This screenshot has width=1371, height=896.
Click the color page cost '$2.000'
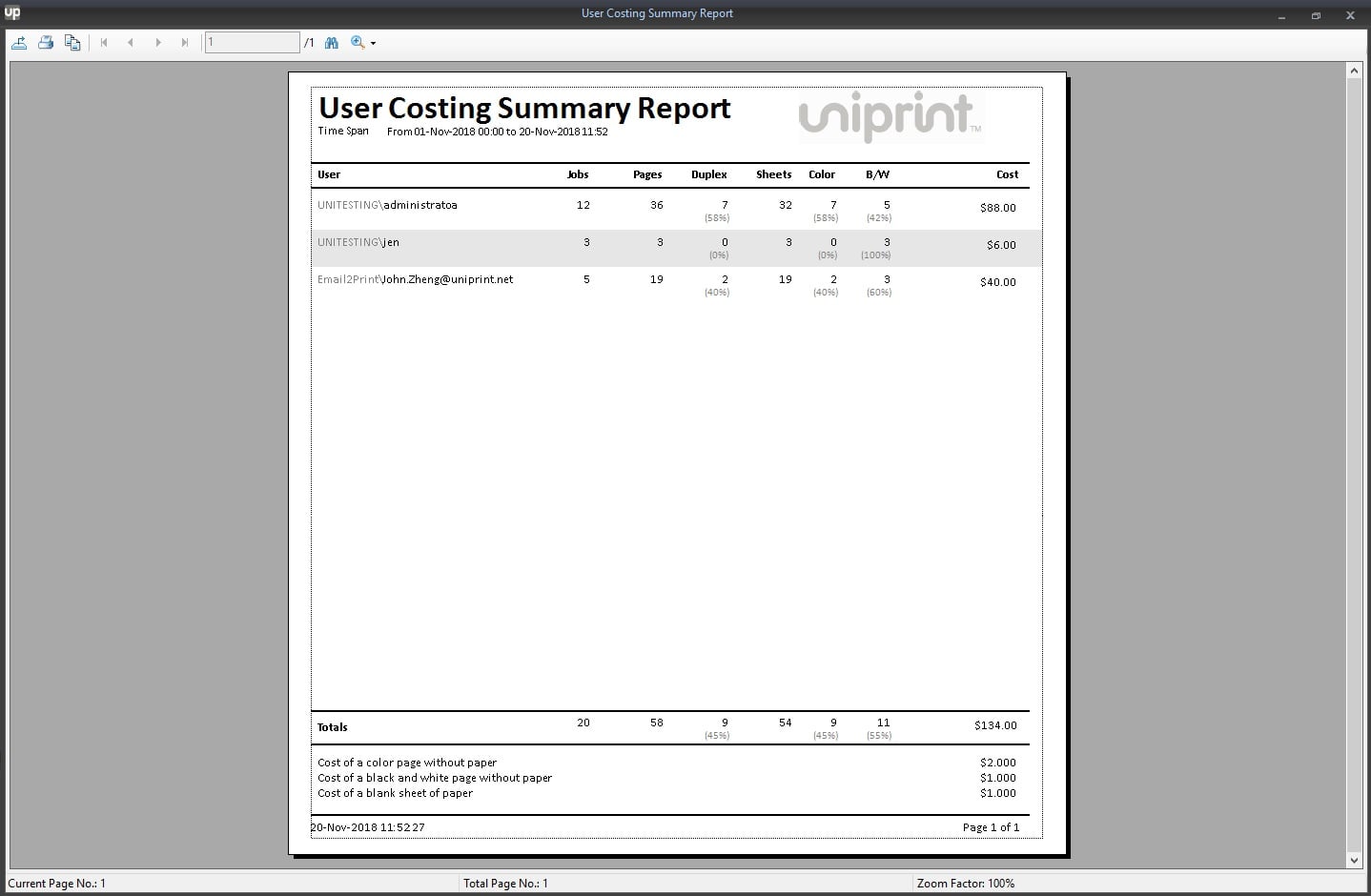pos(998,763)
